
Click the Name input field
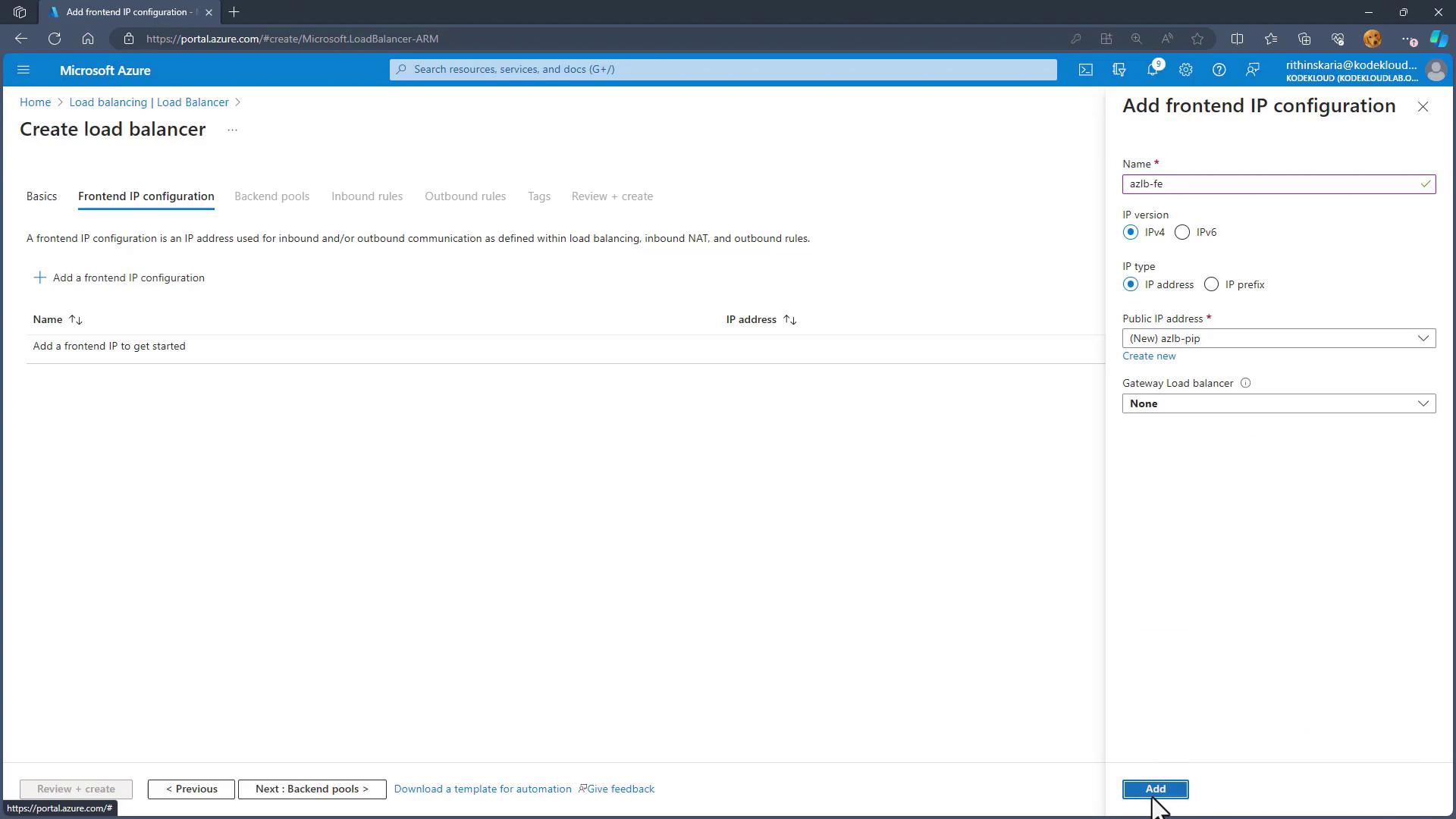click(x=1271, y=184)
